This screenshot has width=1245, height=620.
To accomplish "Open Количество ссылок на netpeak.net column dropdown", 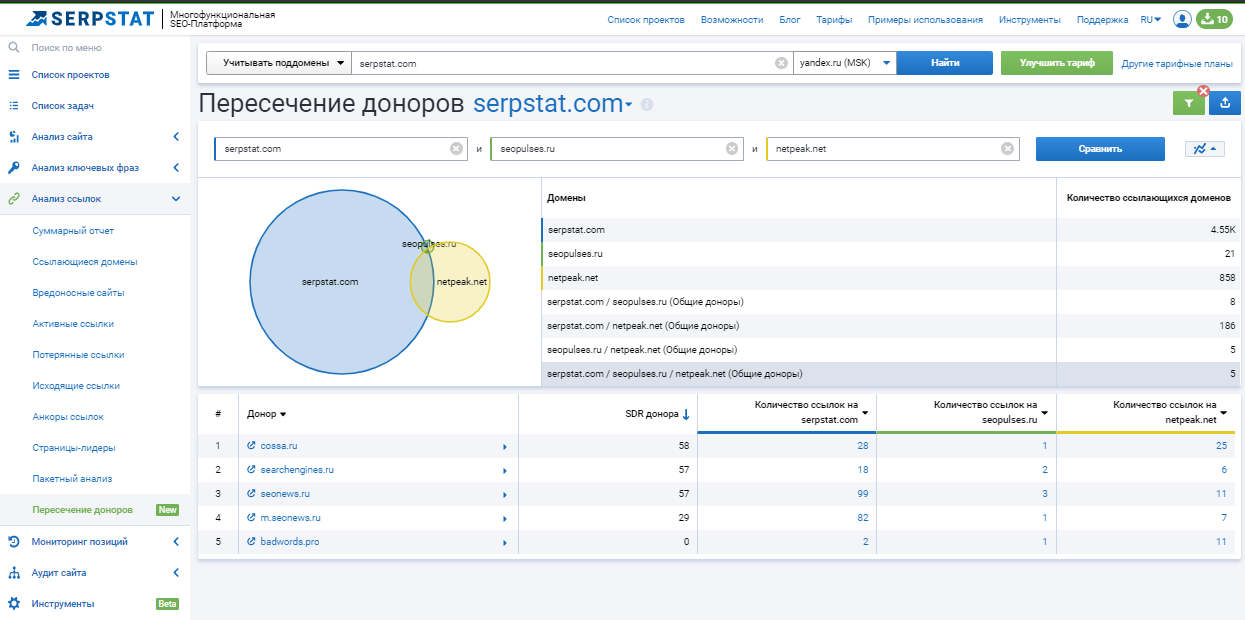I will [1224, 413].
